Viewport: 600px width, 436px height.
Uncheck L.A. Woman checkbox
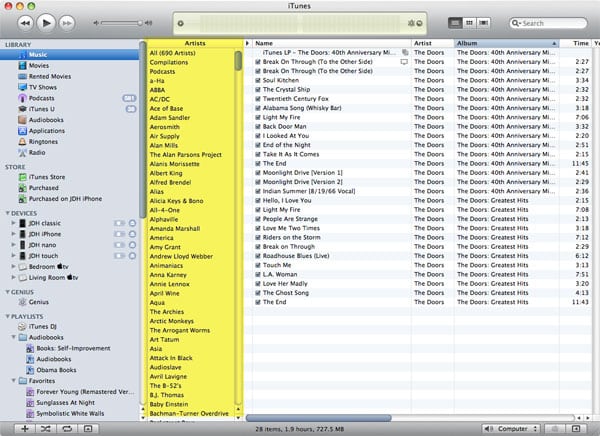[258, 274]
